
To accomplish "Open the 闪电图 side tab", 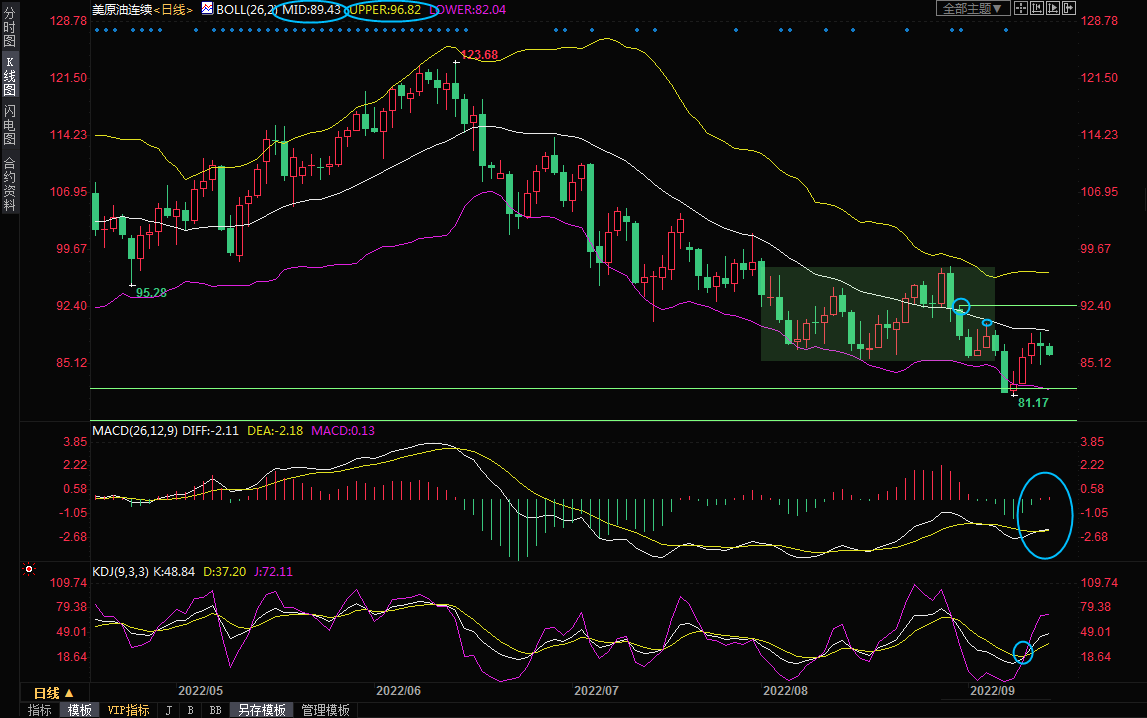I will (9, 124).
